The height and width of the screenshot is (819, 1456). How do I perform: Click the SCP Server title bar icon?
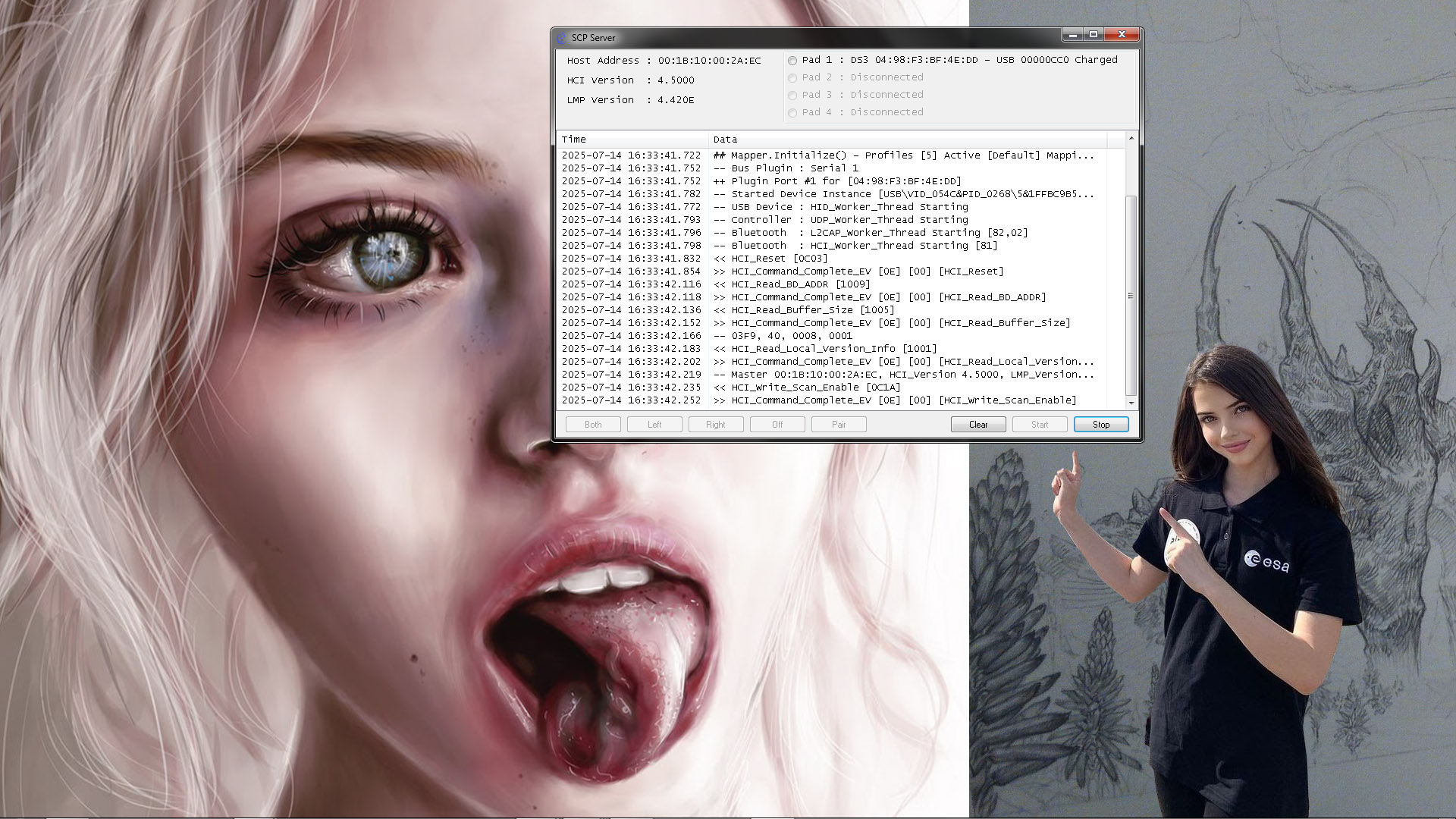pos(561,37)
